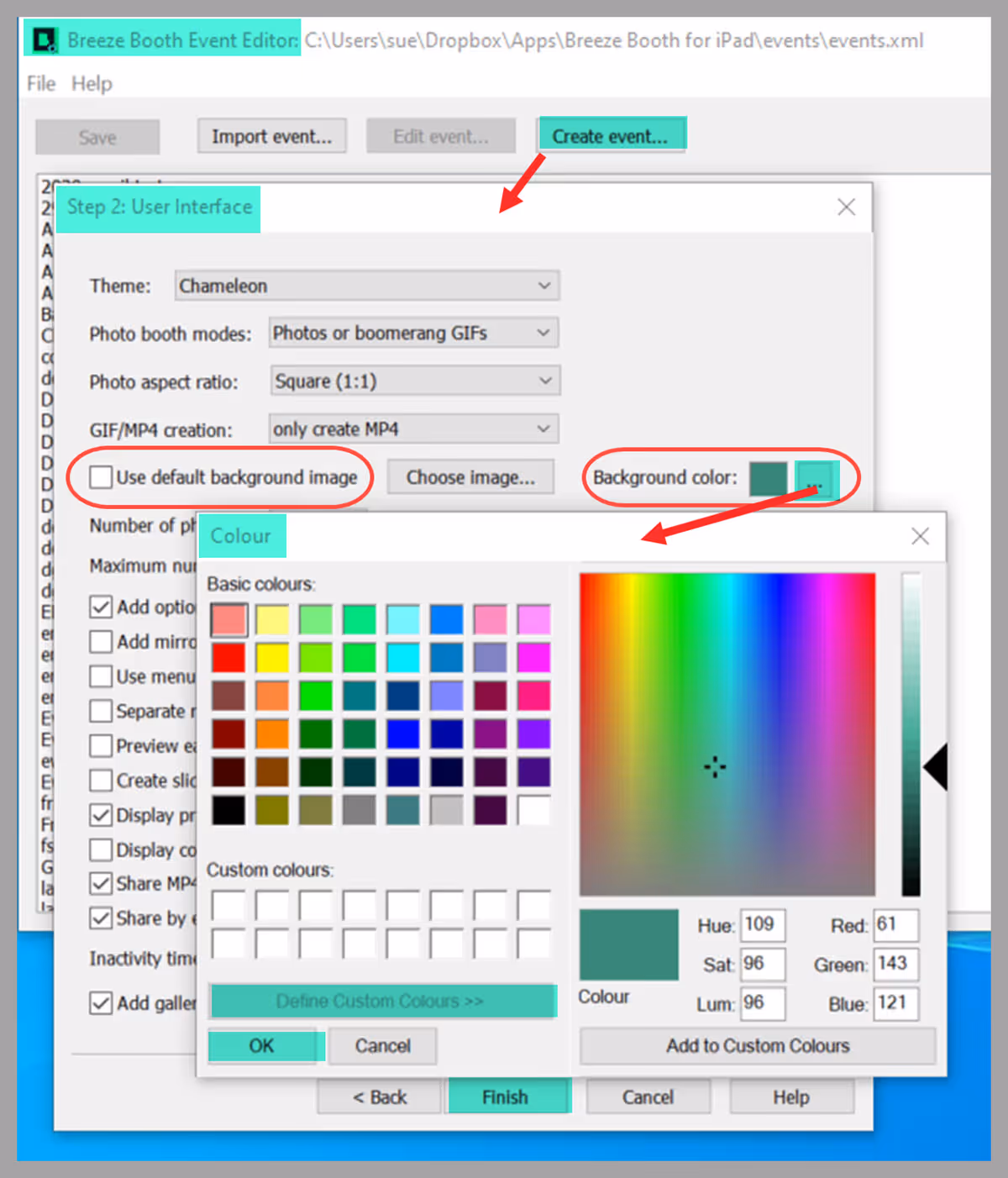Select the pure blue basic colour swatch
Viewport: 1008px width, 1178px height.
point(403,734)
